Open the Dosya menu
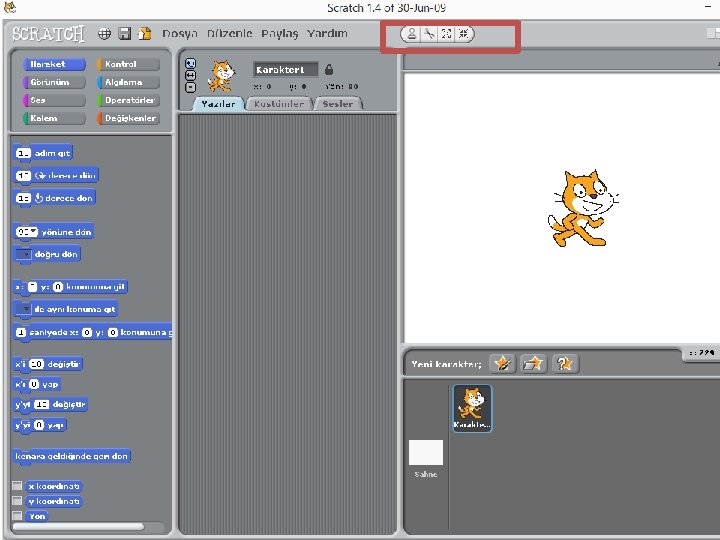Screen dimensions: 720x540 tap(180, 34)
